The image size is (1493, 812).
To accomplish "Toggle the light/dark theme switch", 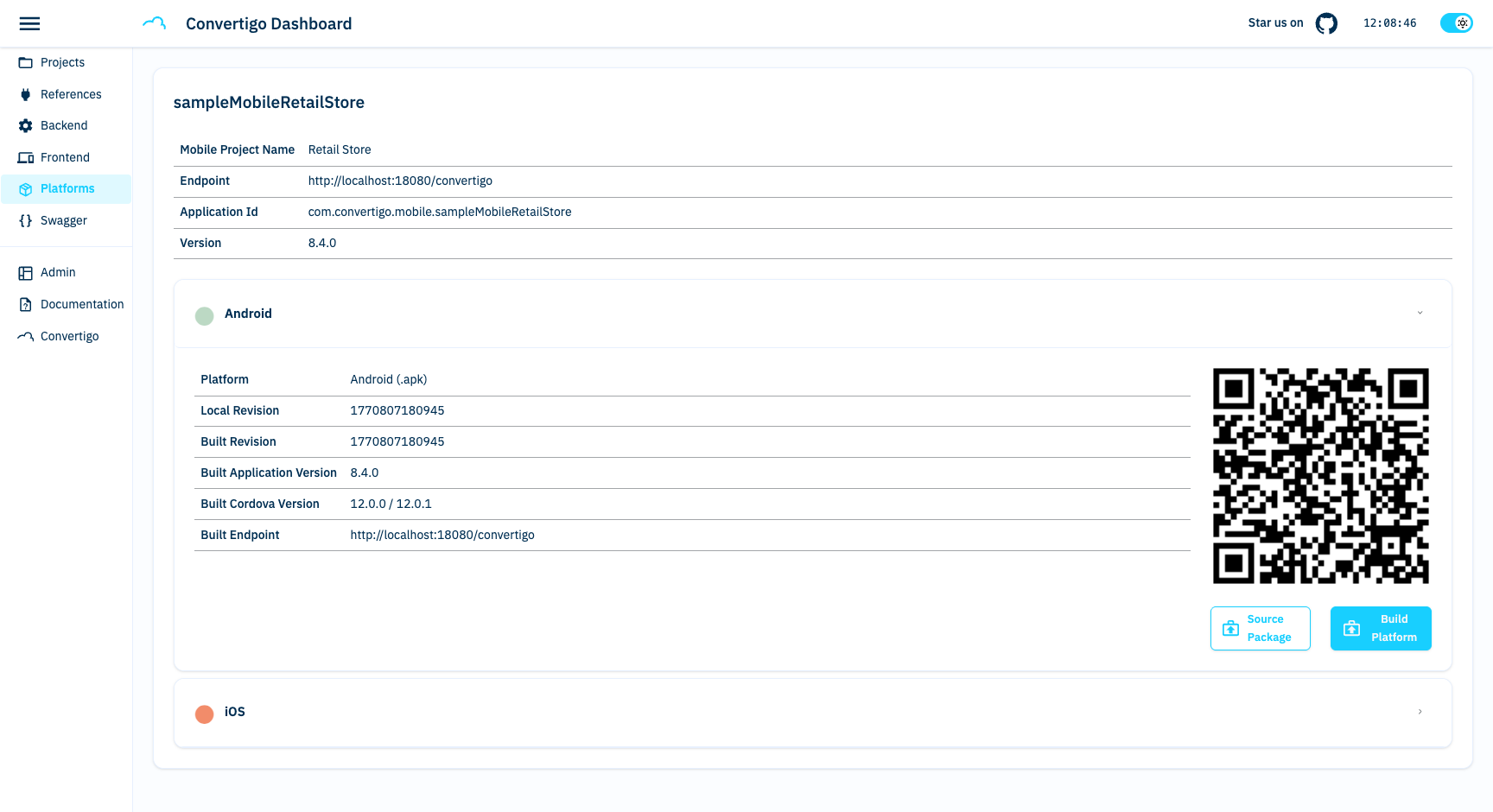I will (1456, 23).
